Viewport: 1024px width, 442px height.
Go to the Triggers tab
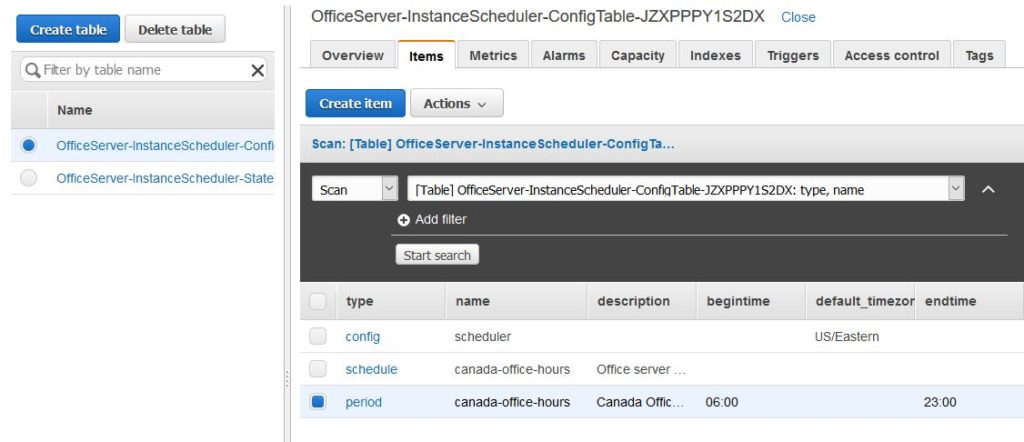point(792,56)
